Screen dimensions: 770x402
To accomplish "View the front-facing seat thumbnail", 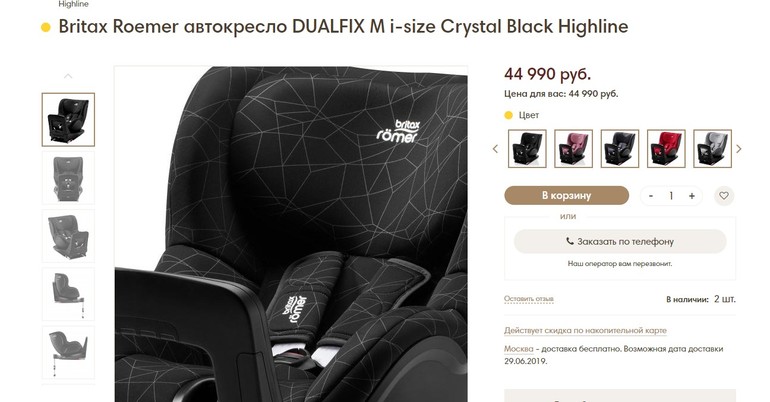I will pos(68,178).
